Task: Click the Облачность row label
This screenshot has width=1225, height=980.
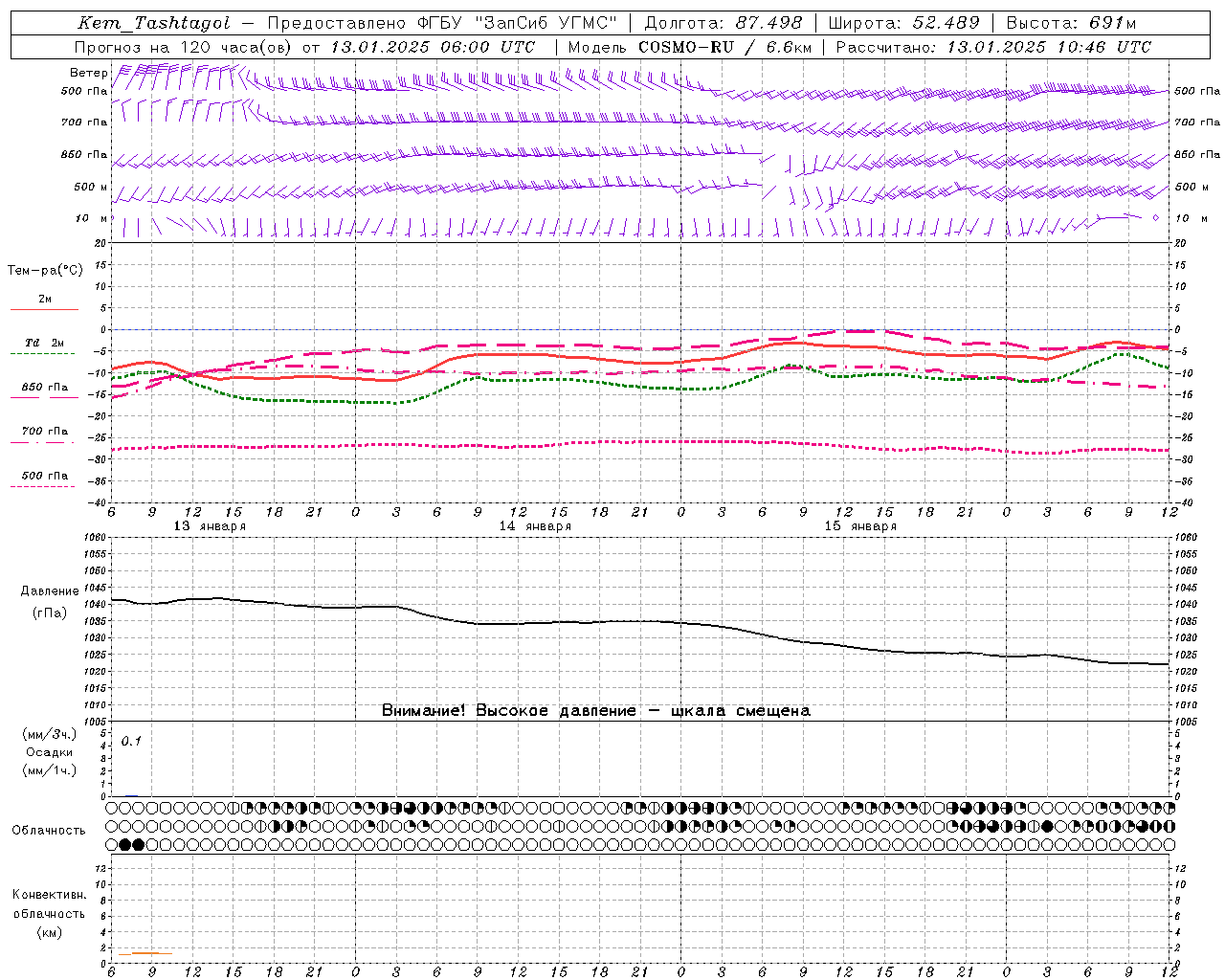Action: (x=49, y=831)
